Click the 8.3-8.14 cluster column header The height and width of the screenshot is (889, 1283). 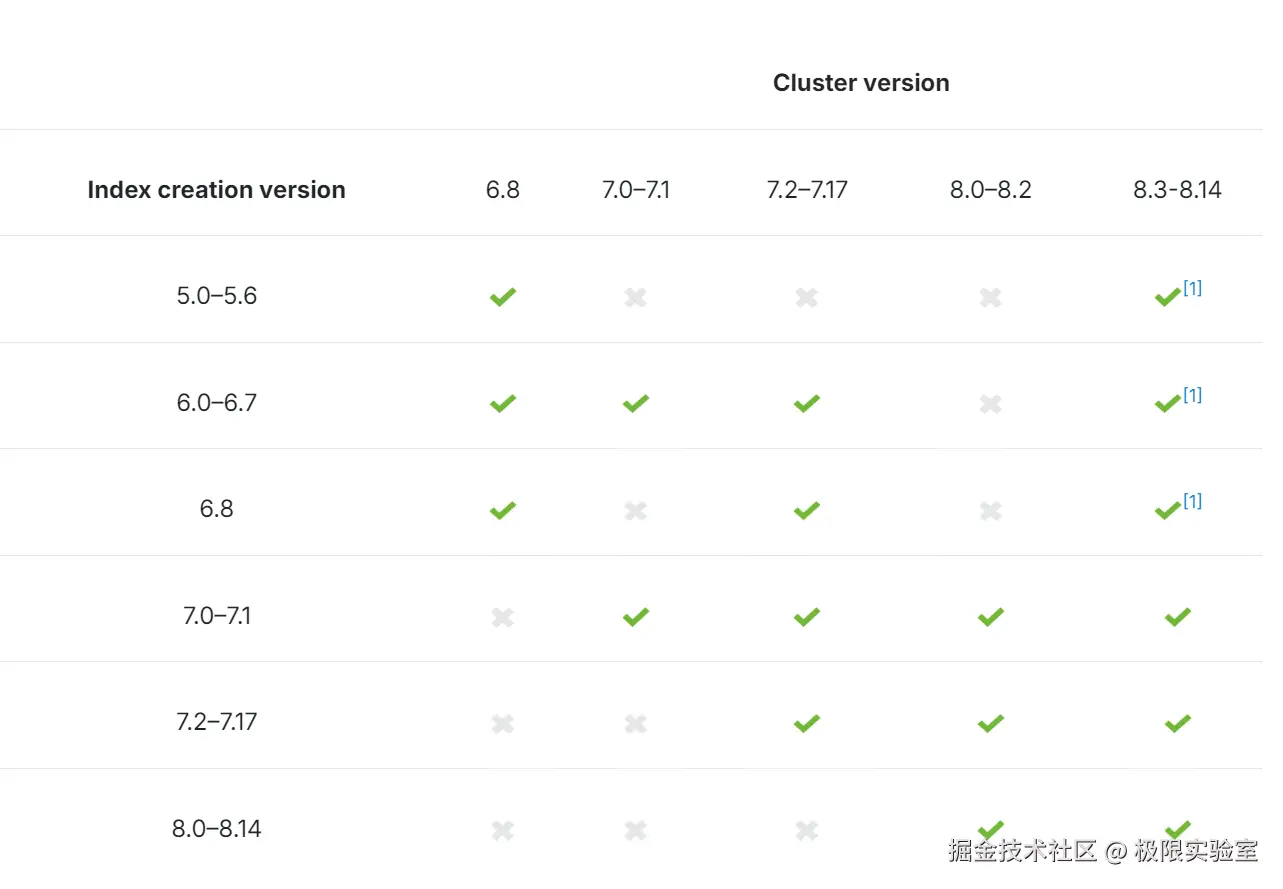pos(1177,190)
